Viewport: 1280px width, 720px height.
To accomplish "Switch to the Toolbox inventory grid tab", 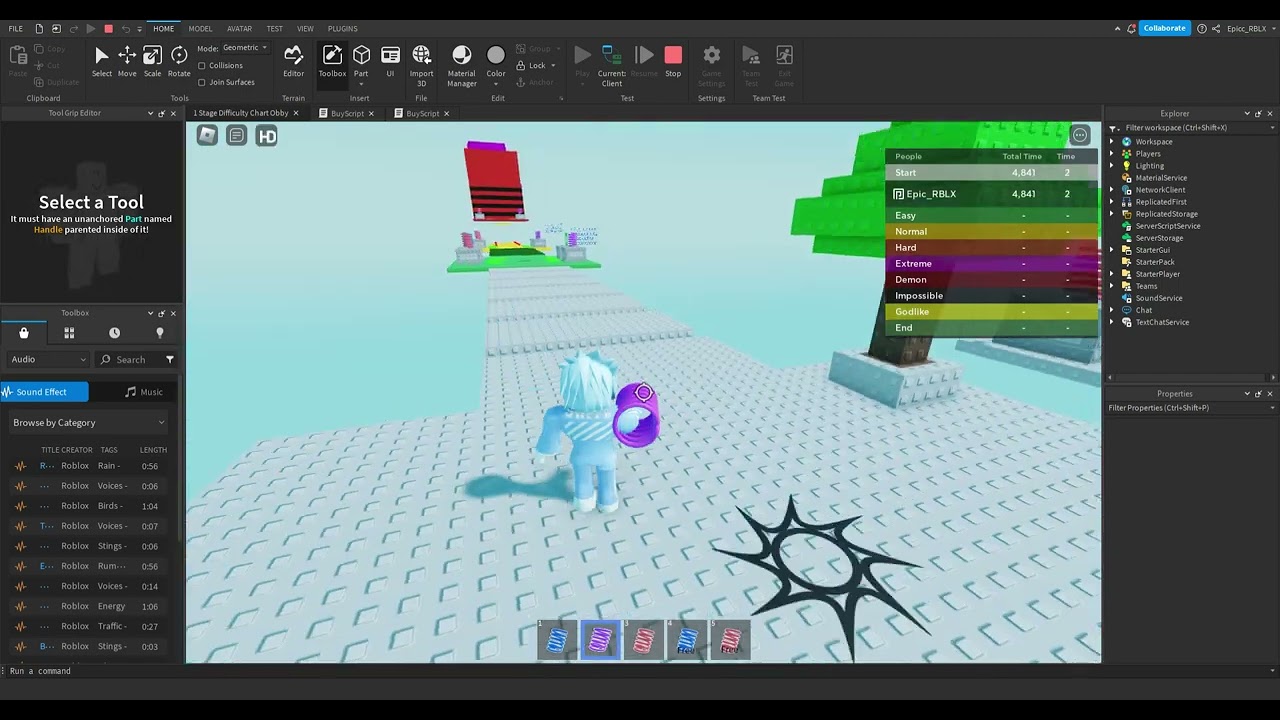I will pos(69,333).
